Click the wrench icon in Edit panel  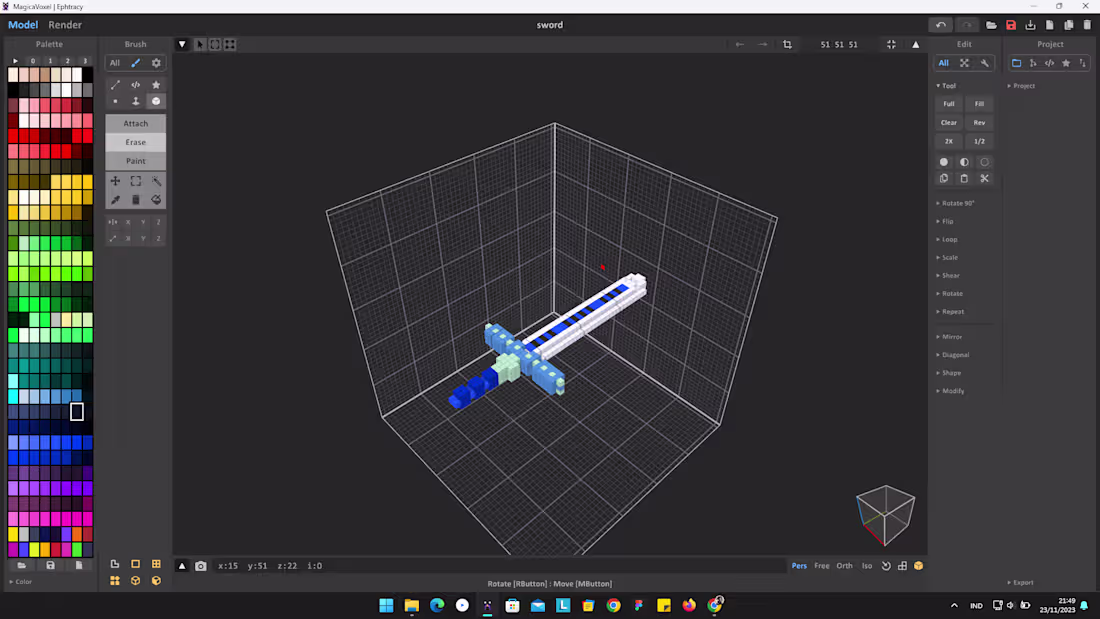pyautogui.click(x=985, y=63)
